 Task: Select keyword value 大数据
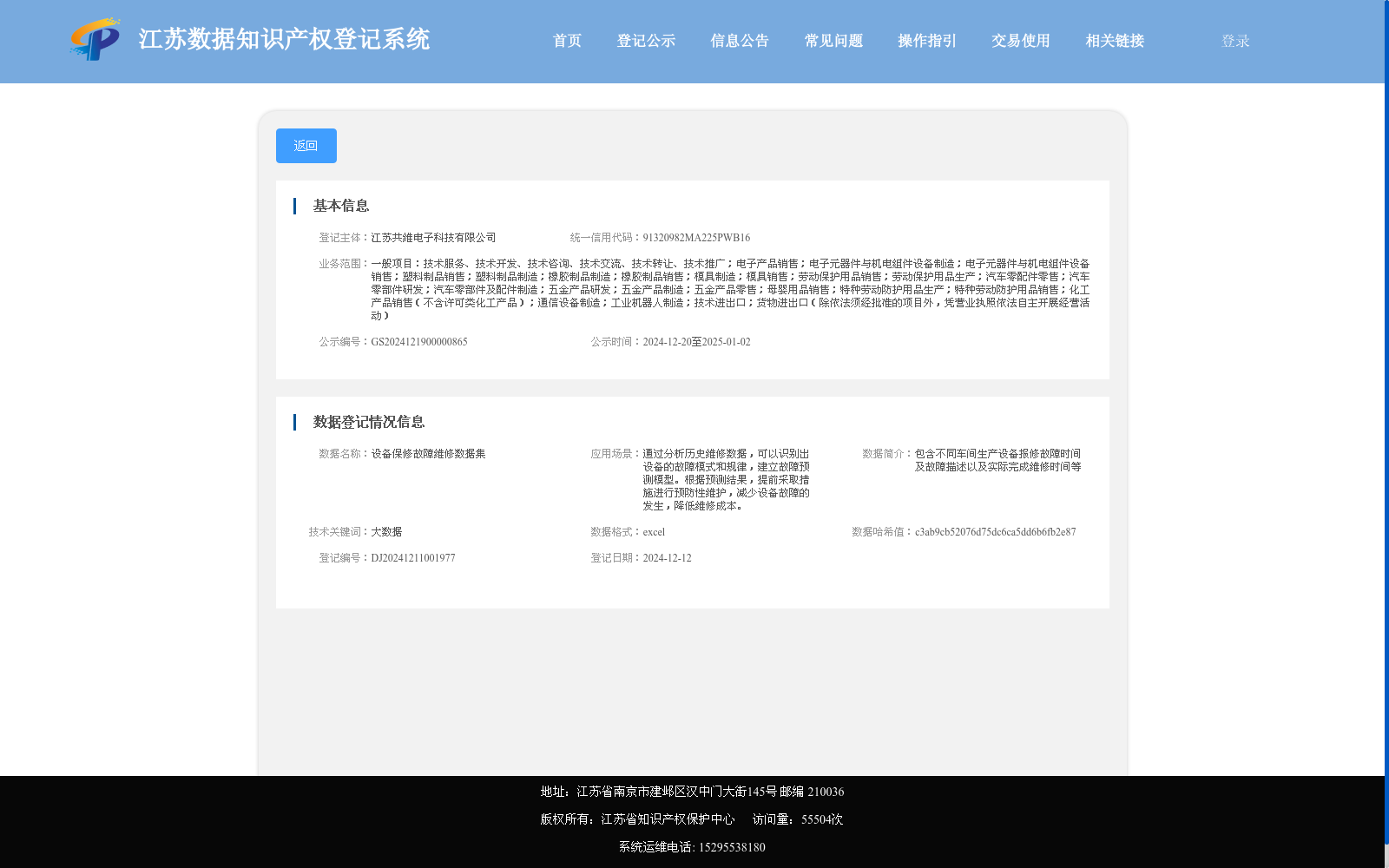click(386, 532)
